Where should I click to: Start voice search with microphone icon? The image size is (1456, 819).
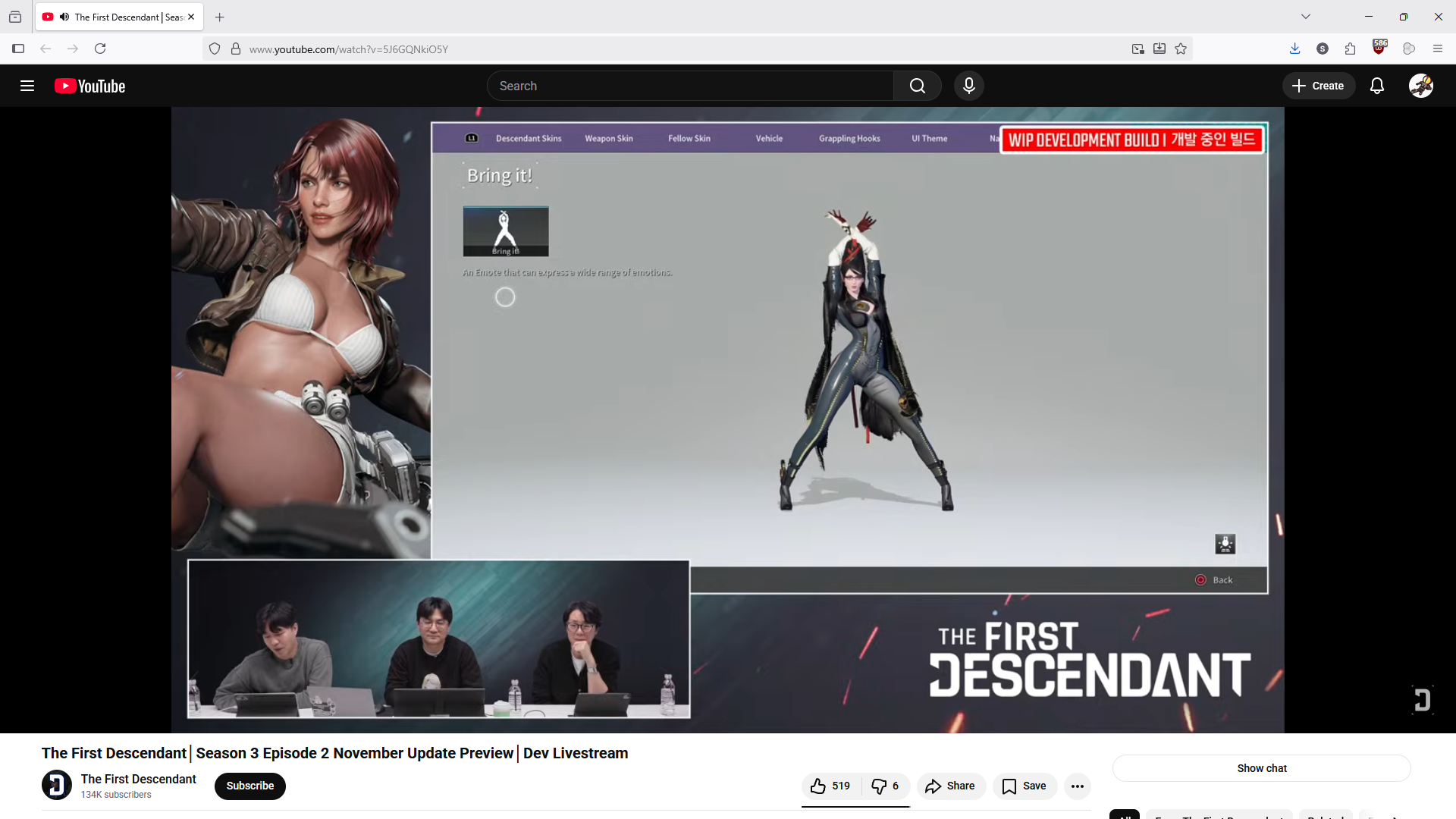pos(968,86)
